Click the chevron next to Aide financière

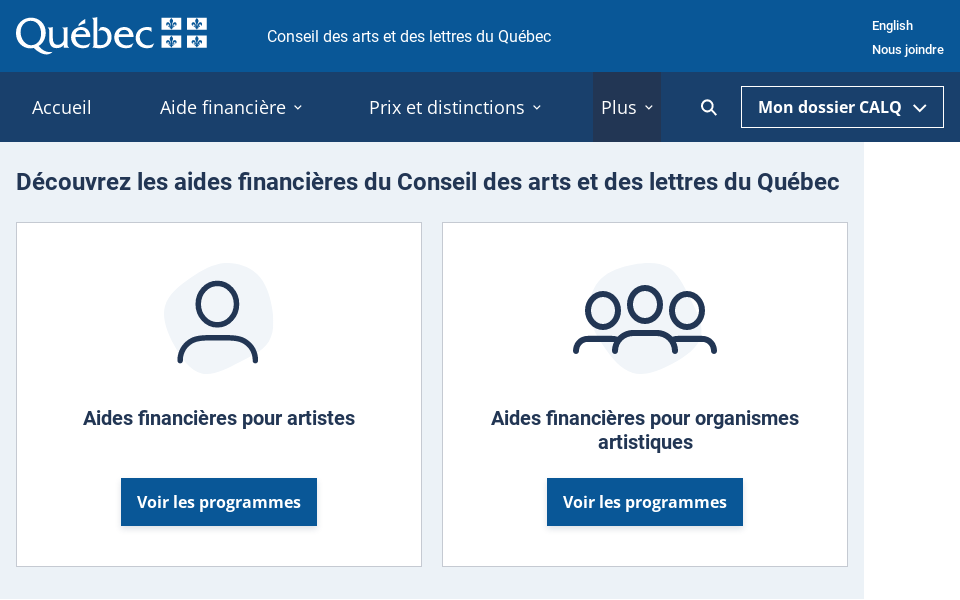click(298, 107)
